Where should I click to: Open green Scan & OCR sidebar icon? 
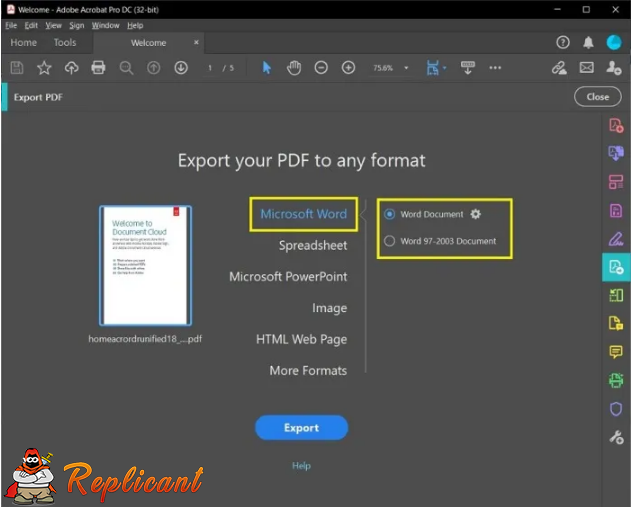[616, 380]
